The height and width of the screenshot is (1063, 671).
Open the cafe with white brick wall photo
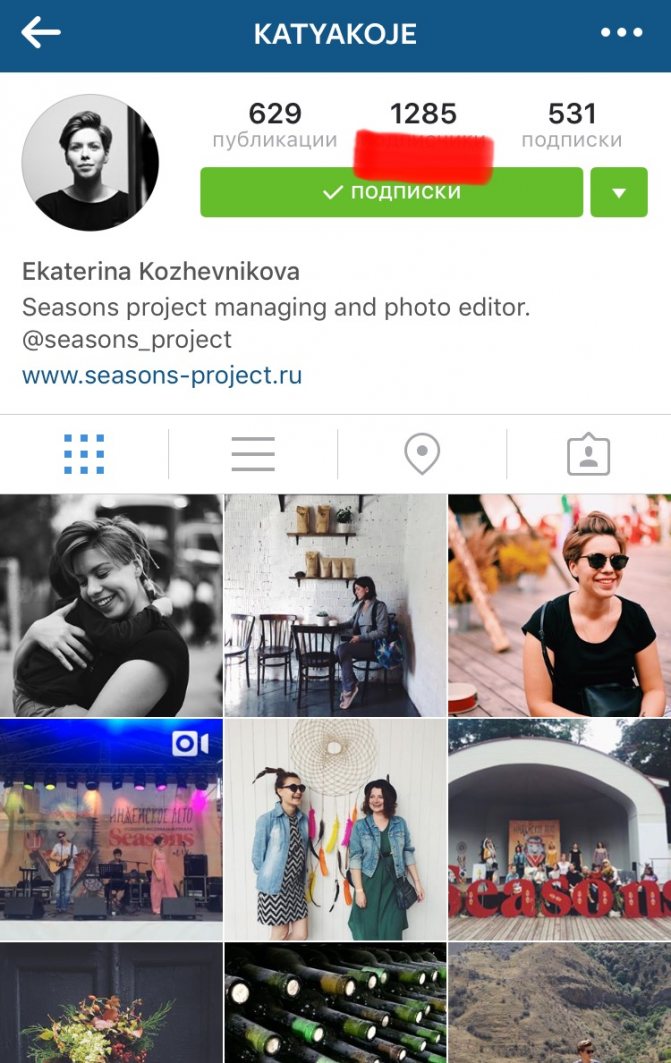pyautogui.click(x=336, y=605)
